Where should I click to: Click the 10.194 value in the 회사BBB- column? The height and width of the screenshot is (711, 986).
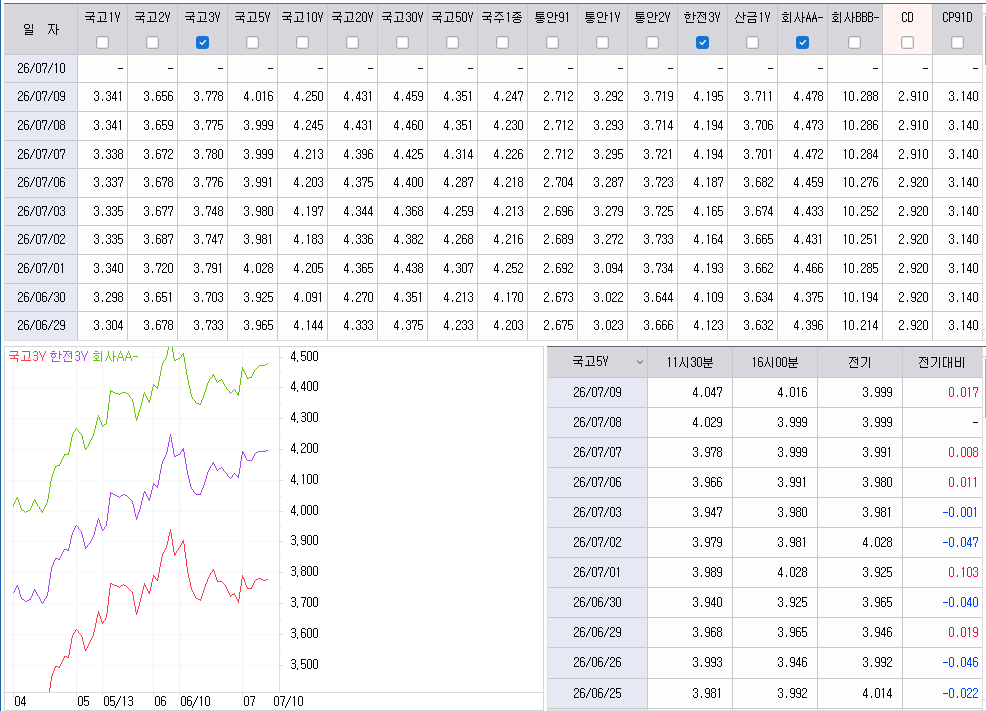point(860,297)
